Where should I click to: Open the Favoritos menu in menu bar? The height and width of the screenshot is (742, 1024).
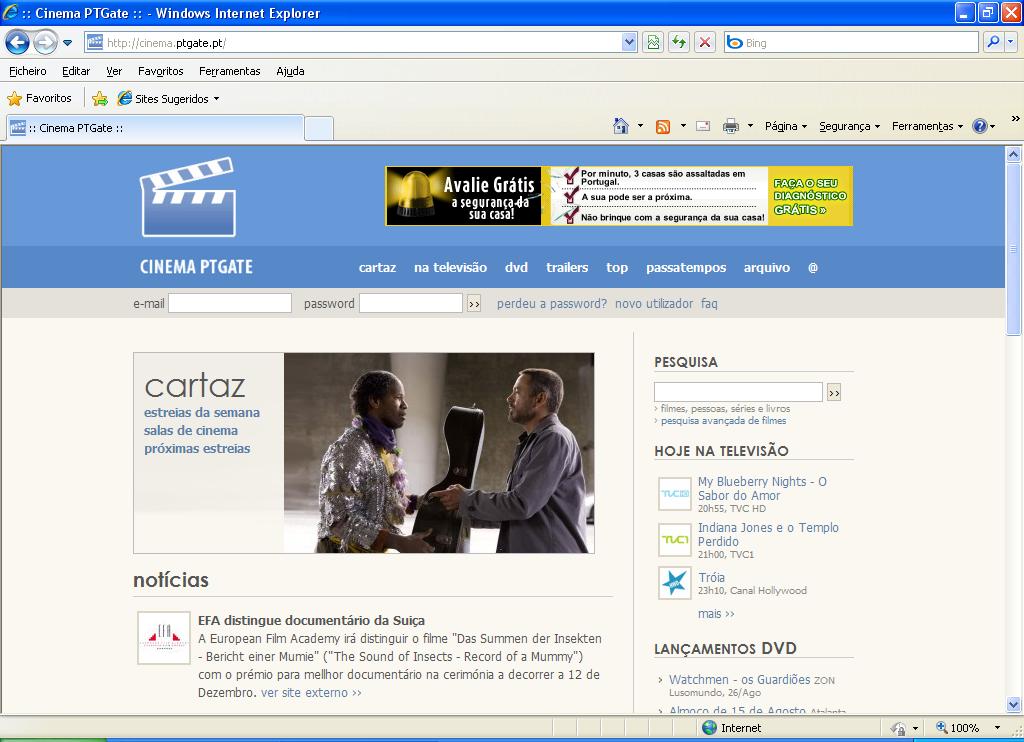pyautogui.click(x=161, y=71)
